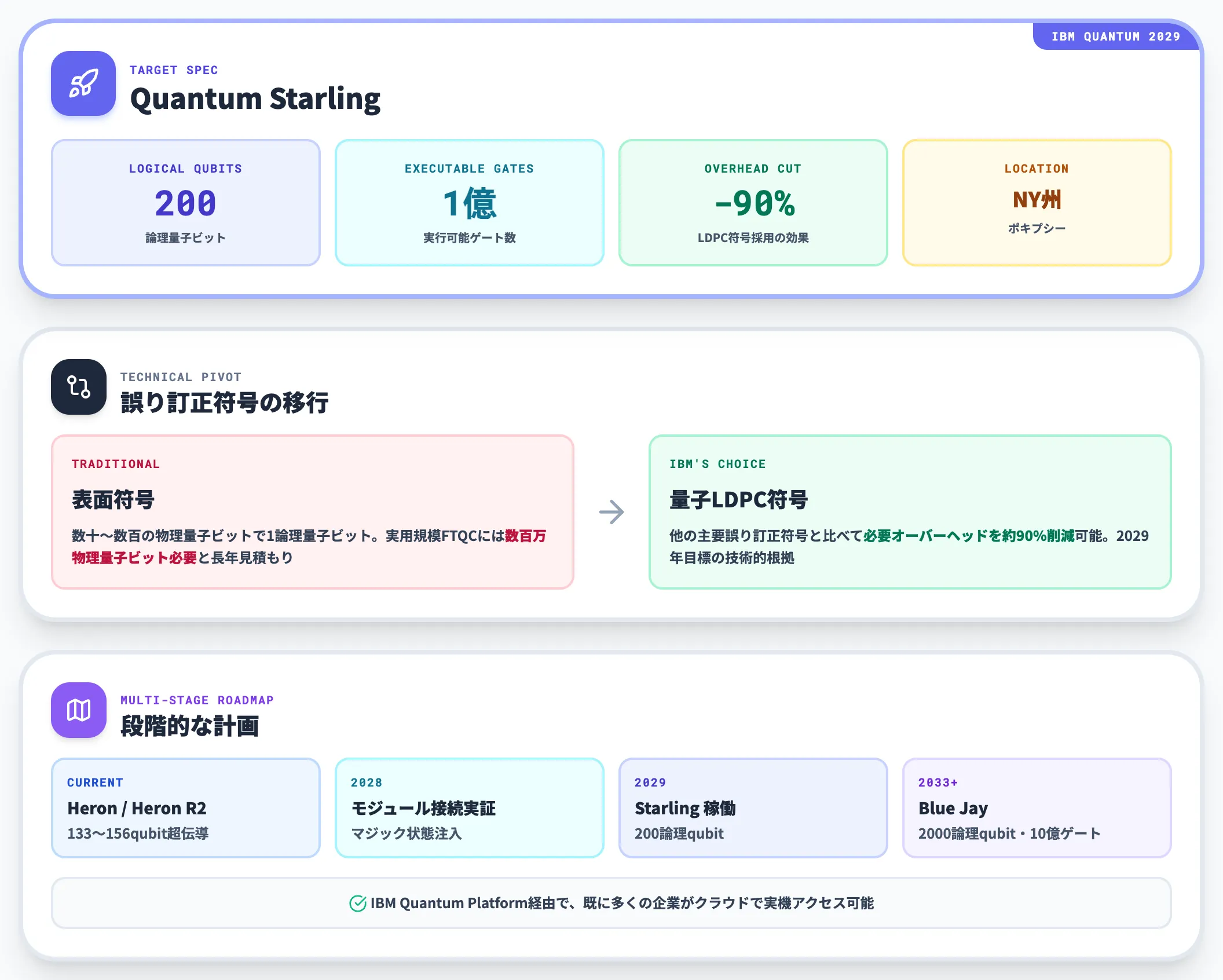
Task: Click the 段階的な計画 heading
Action: (x=190, y=726)
